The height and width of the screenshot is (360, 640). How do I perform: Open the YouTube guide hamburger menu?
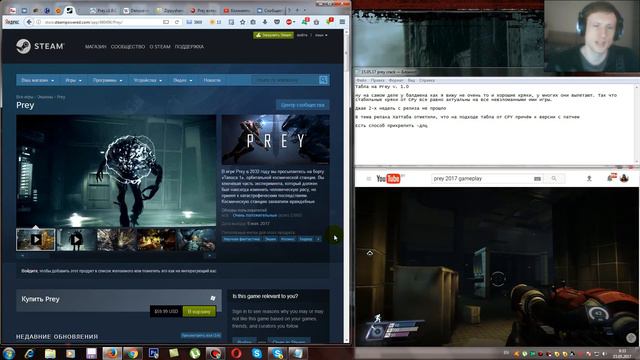click(x=369, y=178)
